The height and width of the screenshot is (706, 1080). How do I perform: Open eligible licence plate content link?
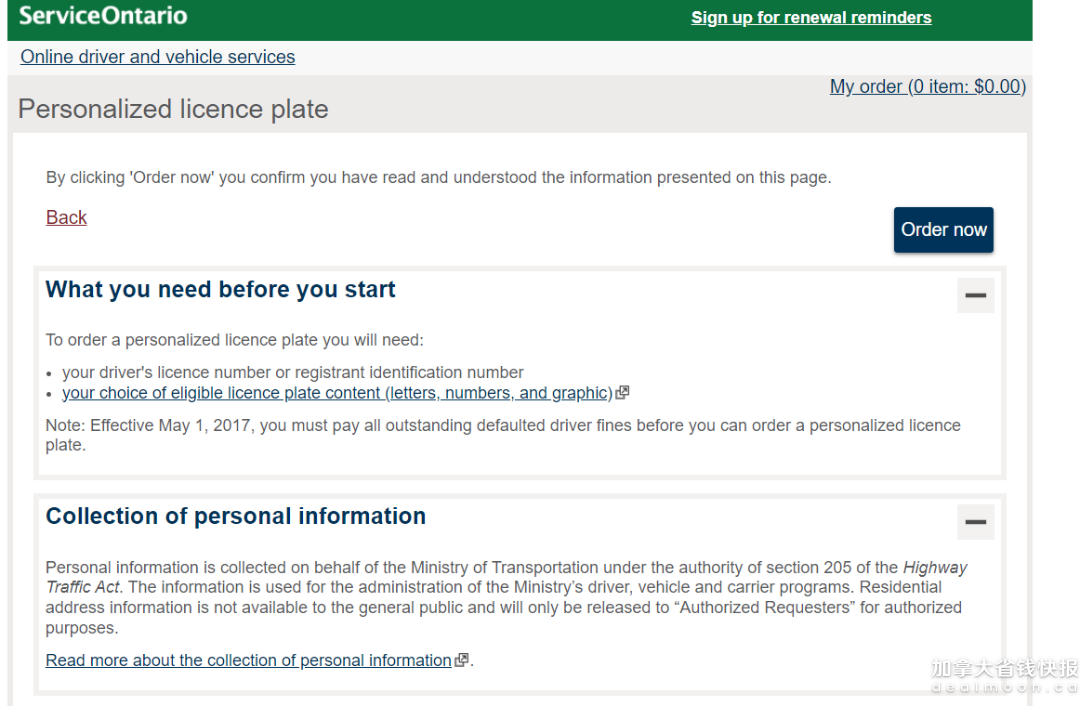pos(336,393)
